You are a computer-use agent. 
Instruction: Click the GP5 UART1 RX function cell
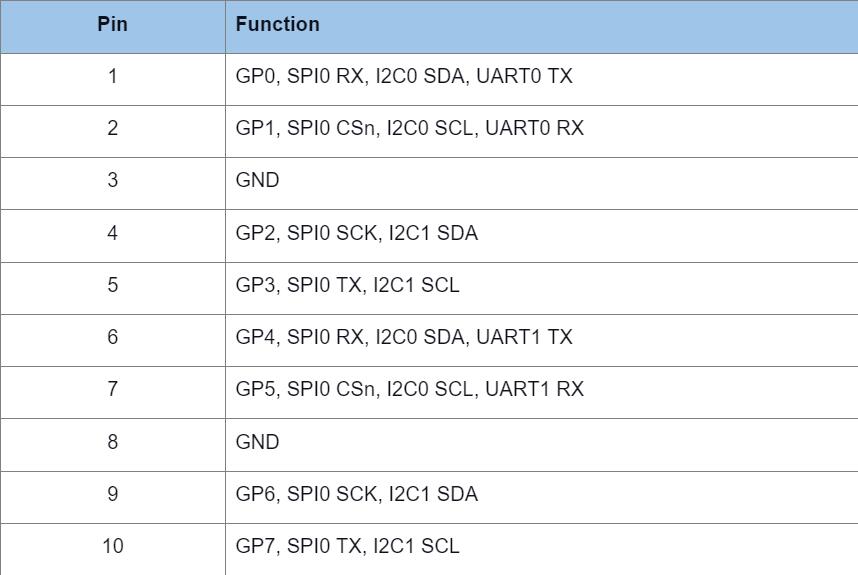point(409,389)
